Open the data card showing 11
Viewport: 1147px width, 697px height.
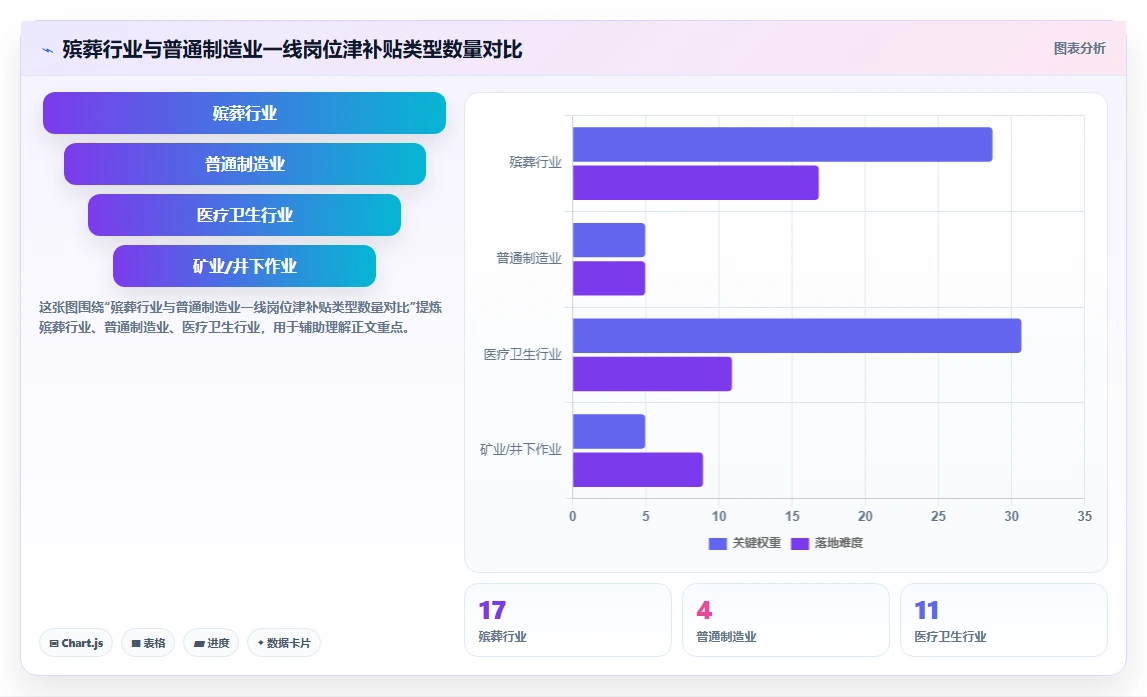point(1004,620)
